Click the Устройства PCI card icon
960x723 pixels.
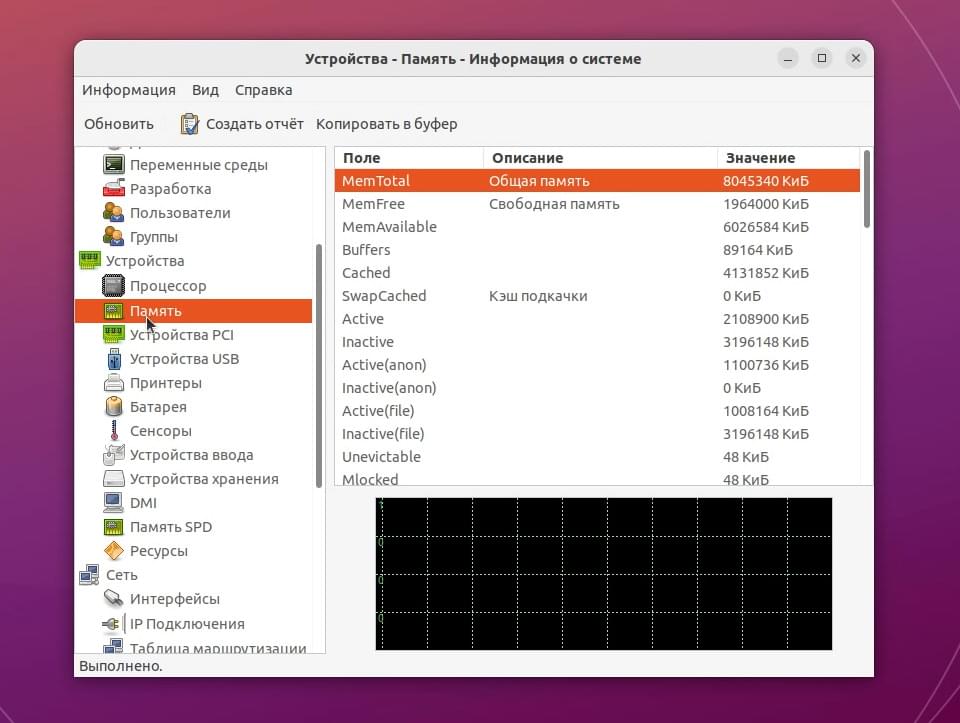[114, 334]
